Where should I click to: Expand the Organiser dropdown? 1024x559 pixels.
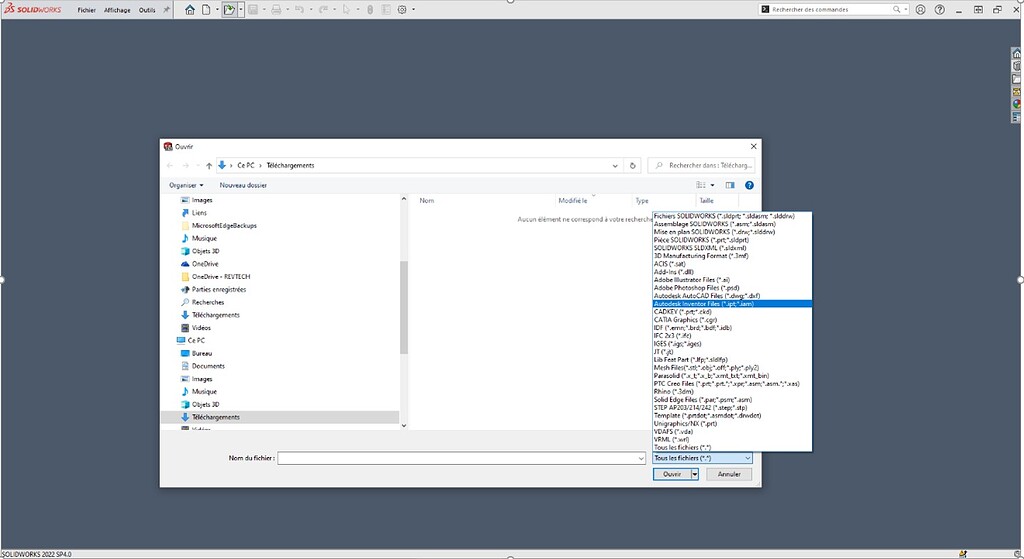pos(186,185)
